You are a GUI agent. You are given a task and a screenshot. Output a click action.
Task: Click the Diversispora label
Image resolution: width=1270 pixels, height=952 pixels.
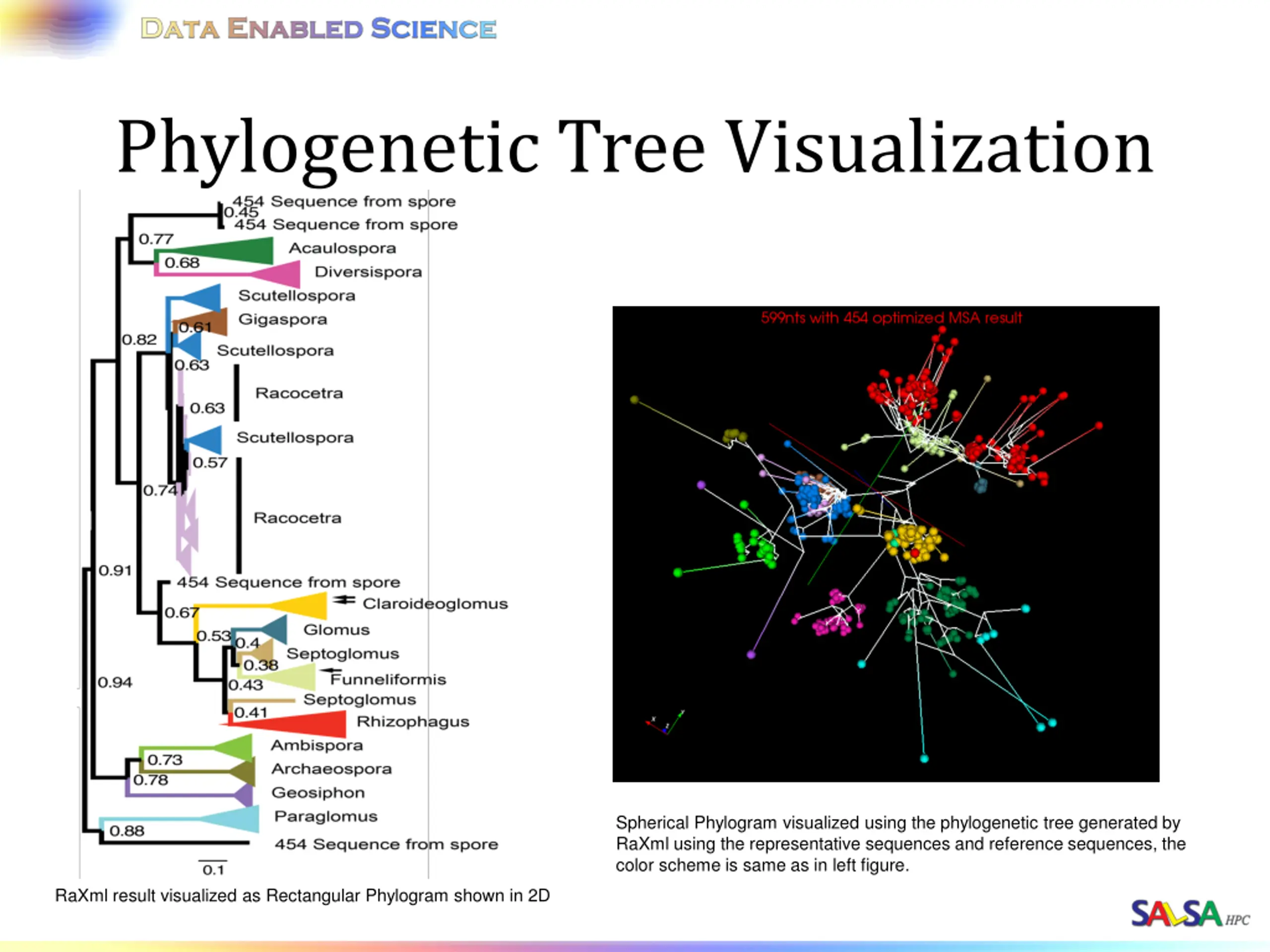(368, 271)
